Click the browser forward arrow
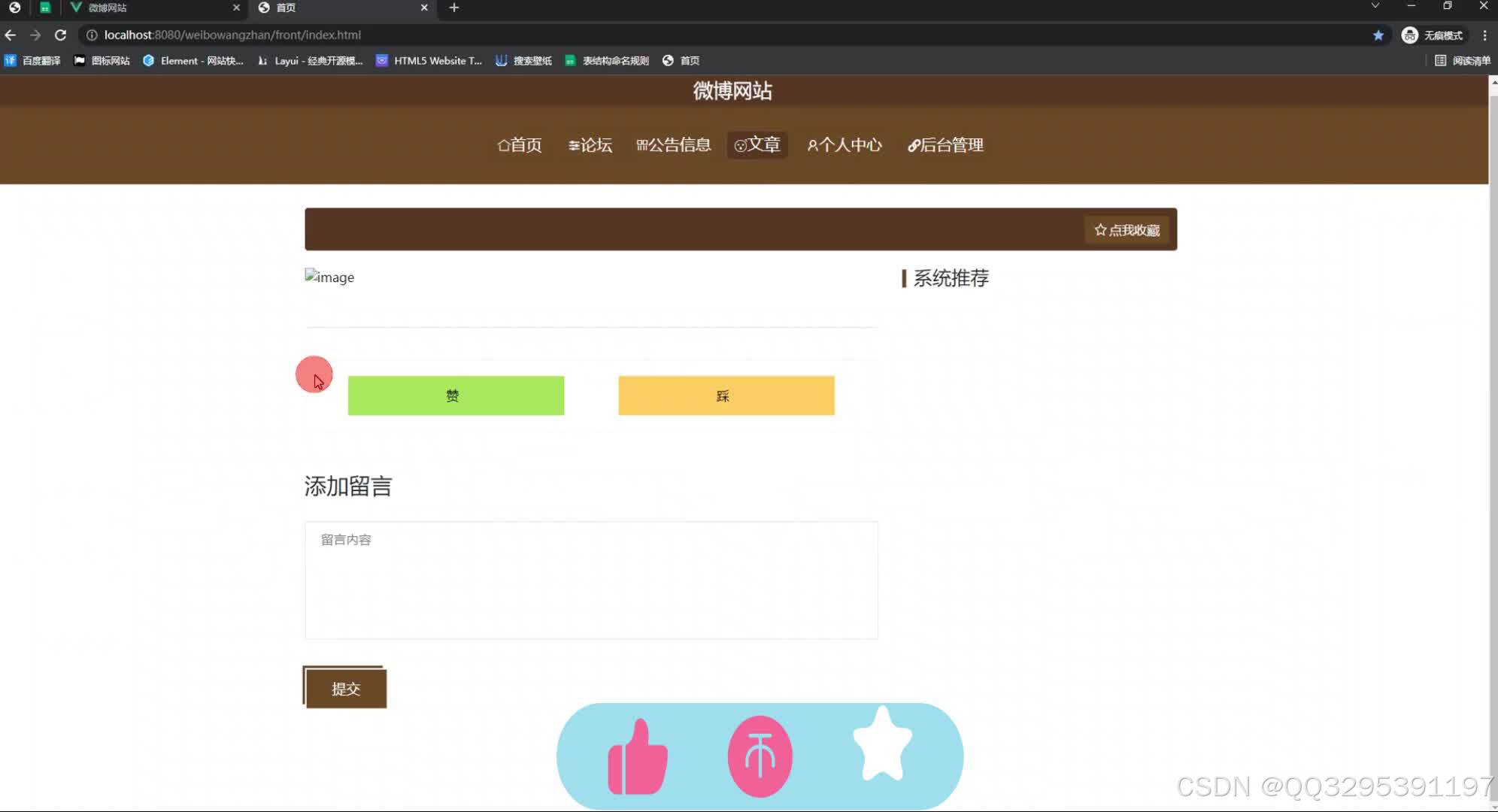 pyautogui.click(x=35, y=35)
